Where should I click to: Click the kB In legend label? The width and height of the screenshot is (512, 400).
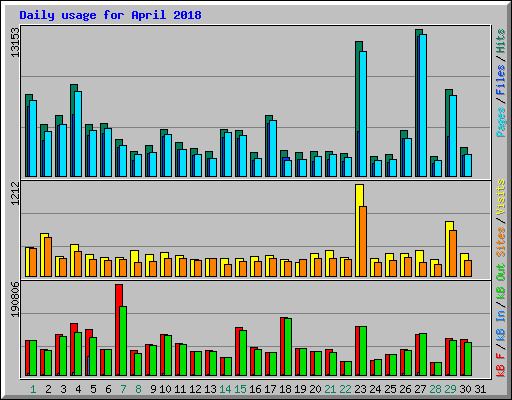[501, 325]
